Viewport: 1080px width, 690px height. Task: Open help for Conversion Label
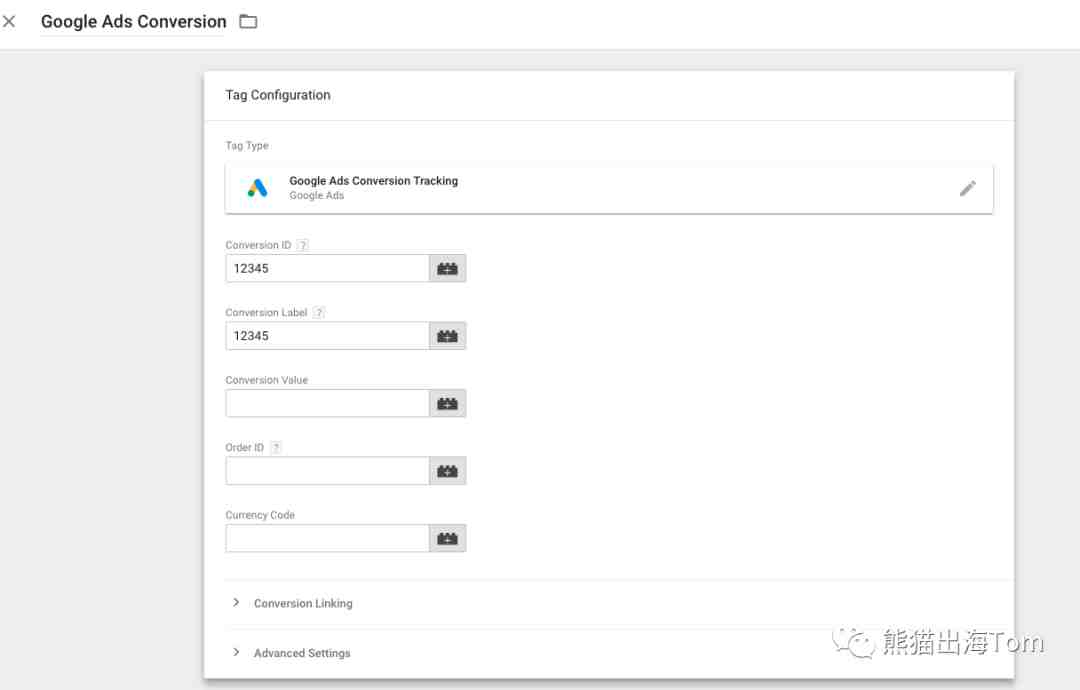(319, 313)
